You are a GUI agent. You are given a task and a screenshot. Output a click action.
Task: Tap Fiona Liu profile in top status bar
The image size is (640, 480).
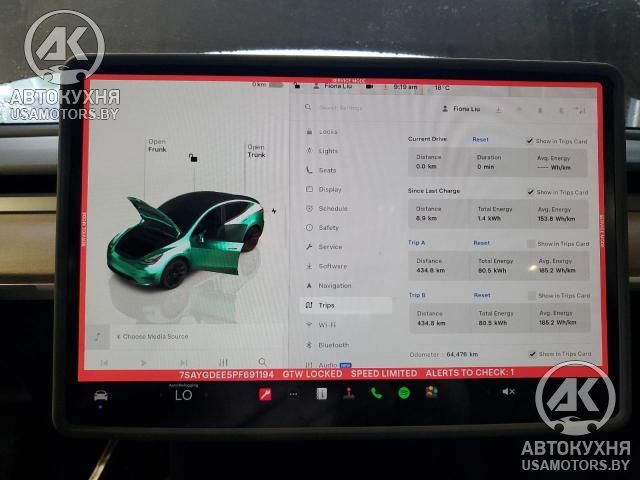333,86
